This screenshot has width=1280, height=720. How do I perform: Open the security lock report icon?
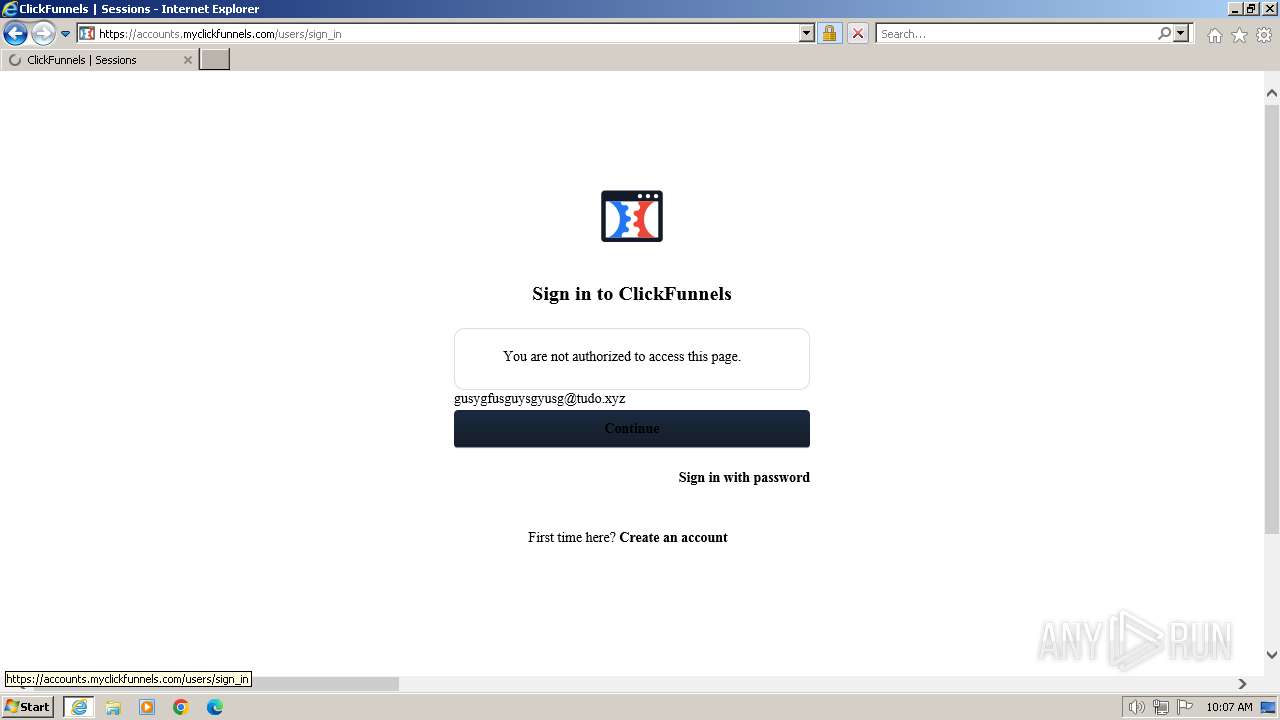click(x=829, y=33)
